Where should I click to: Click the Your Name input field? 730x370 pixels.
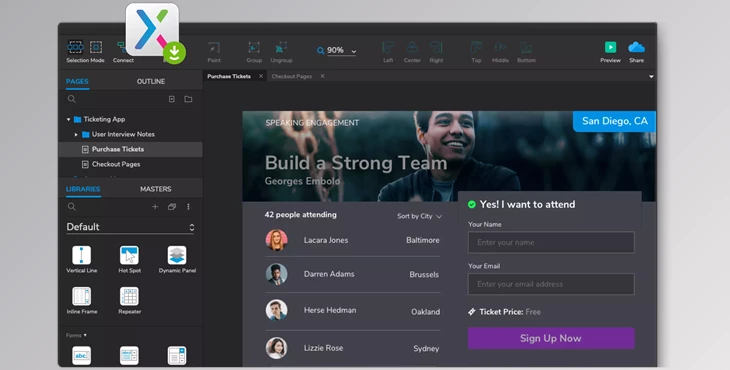tap(551, 242)
